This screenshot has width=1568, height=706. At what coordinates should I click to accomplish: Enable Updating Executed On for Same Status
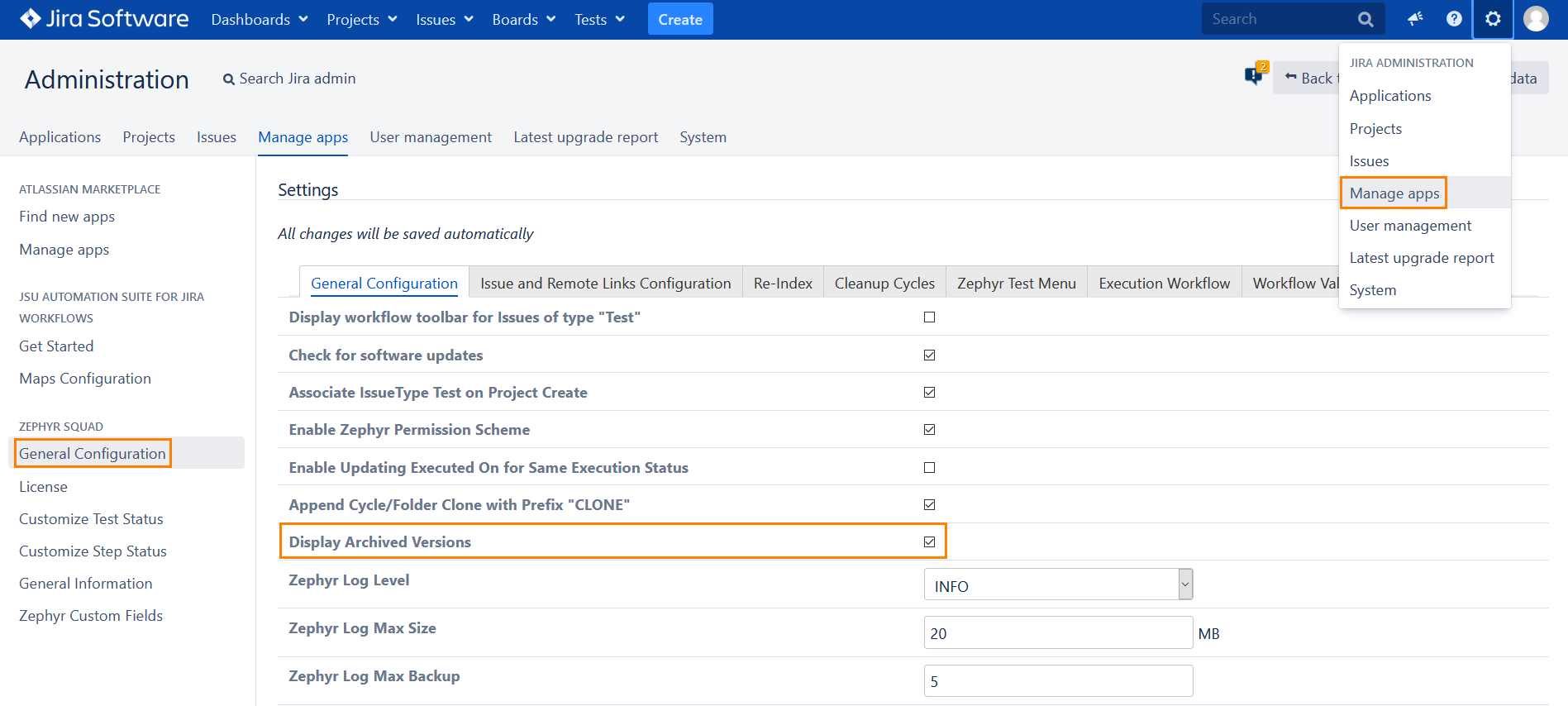pyautogui.click(x=929, y=468)
